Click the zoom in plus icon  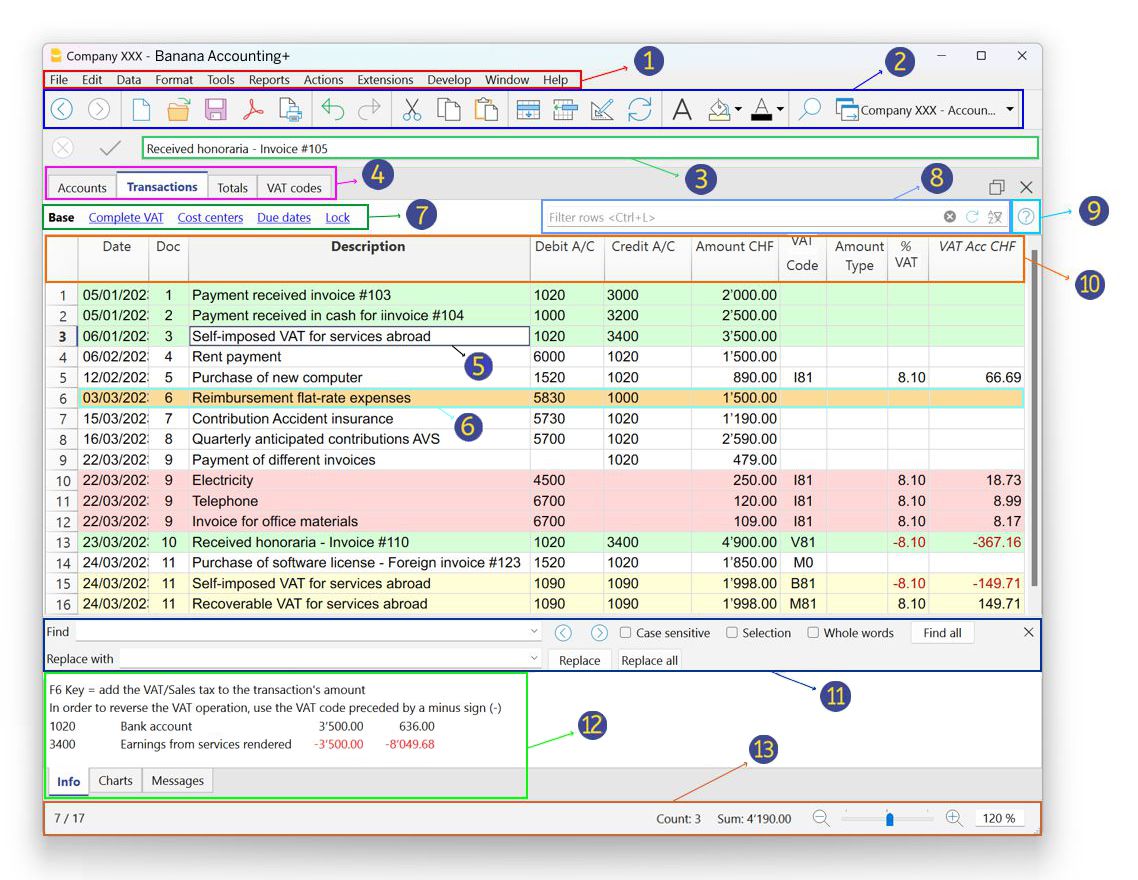pyautogui.click(x=954, y=818)
